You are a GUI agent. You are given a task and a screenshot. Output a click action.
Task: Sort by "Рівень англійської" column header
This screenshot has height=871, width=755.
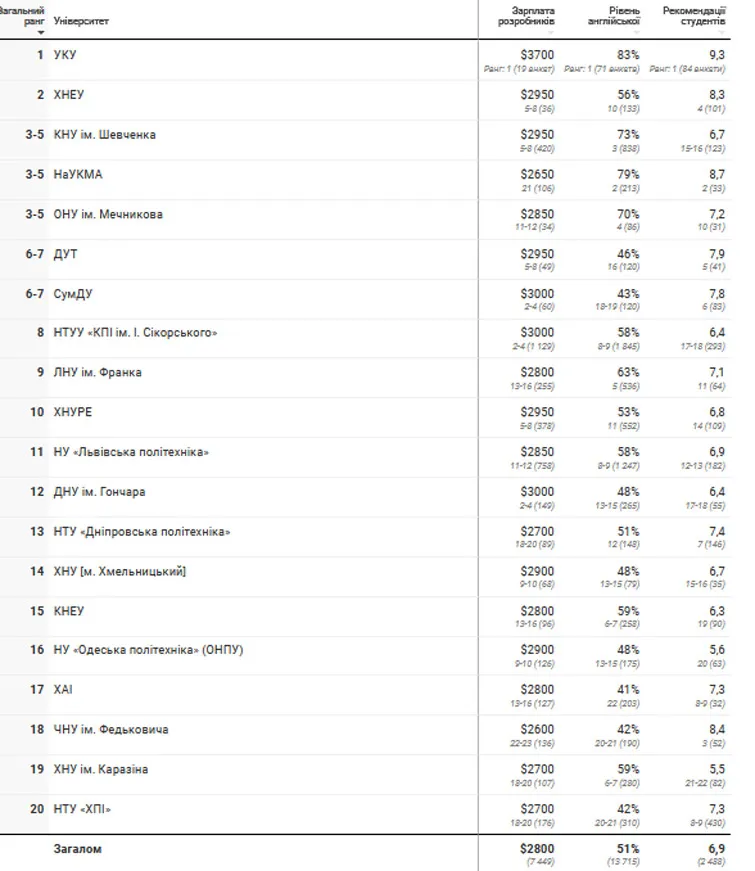pos(616,15)
